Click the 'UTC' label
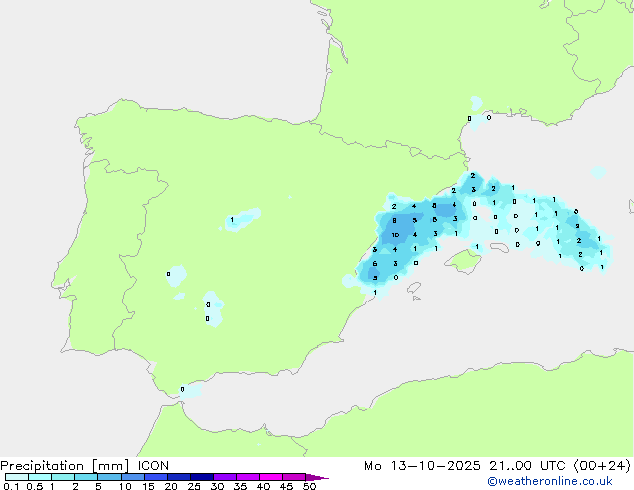Image resolution: width=634 pixels, height=490 pixels. click(553, 466)
